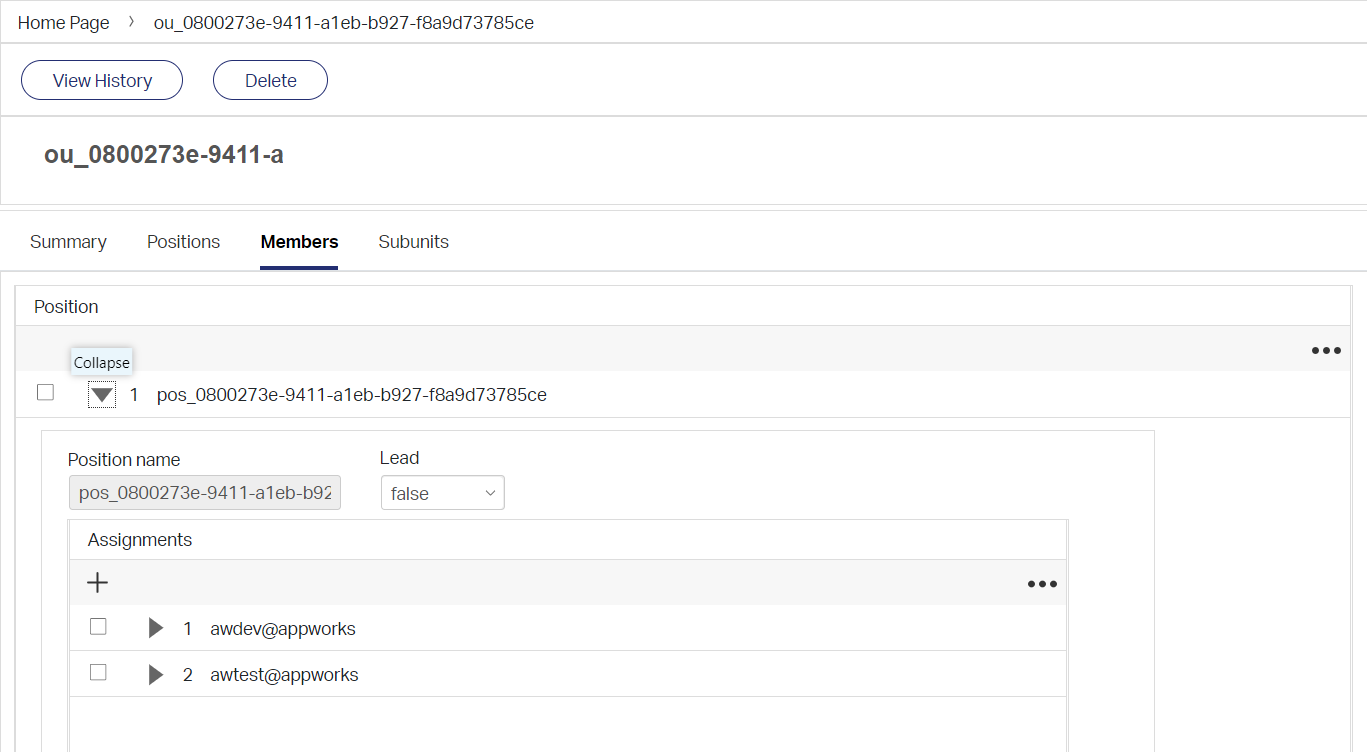Collapse the pos_0800273e position row
Screen dimensions: 1367x752
click(x=102, y=395)
